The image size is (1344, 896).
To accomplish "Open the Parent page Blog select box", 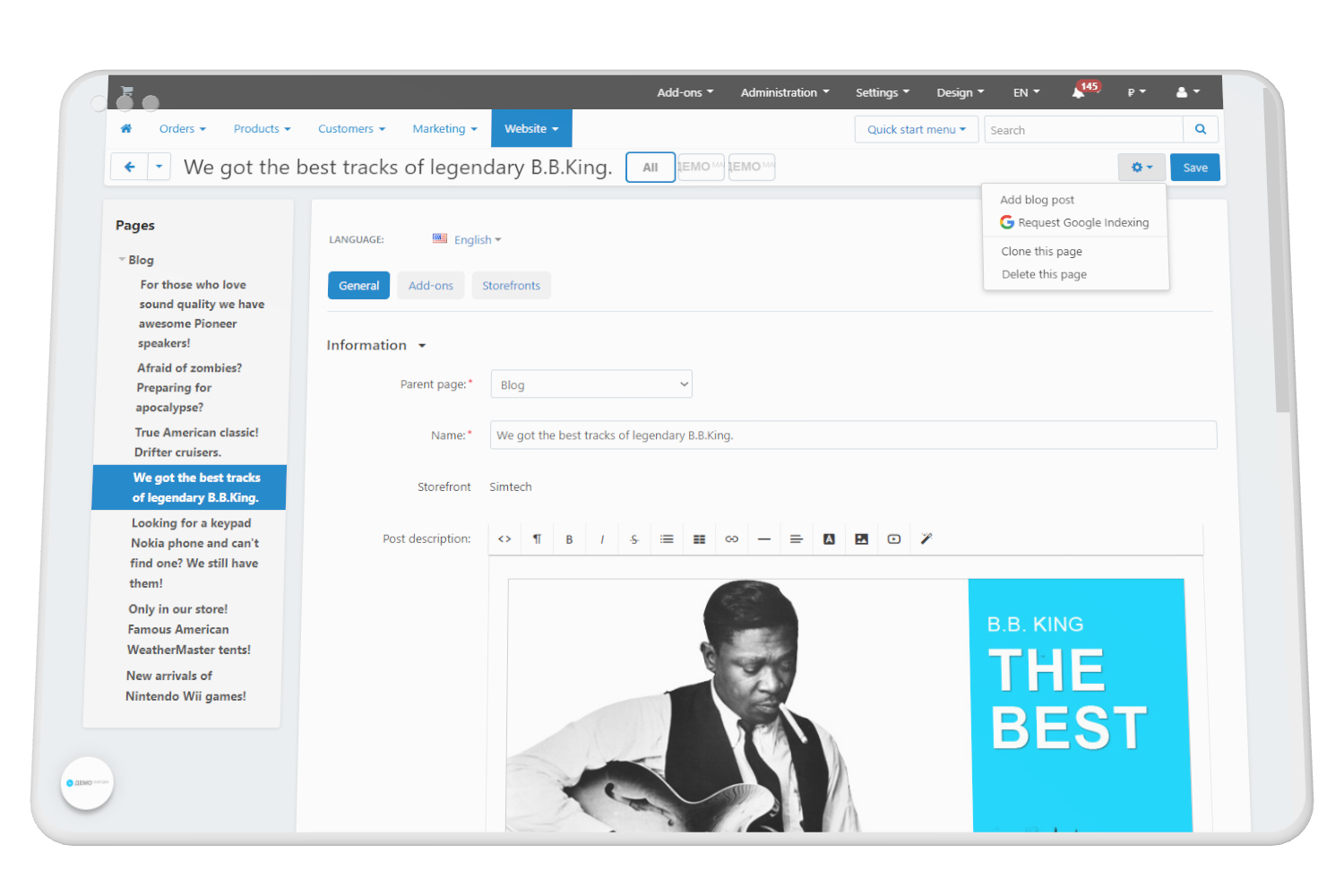I will [591, 384].
